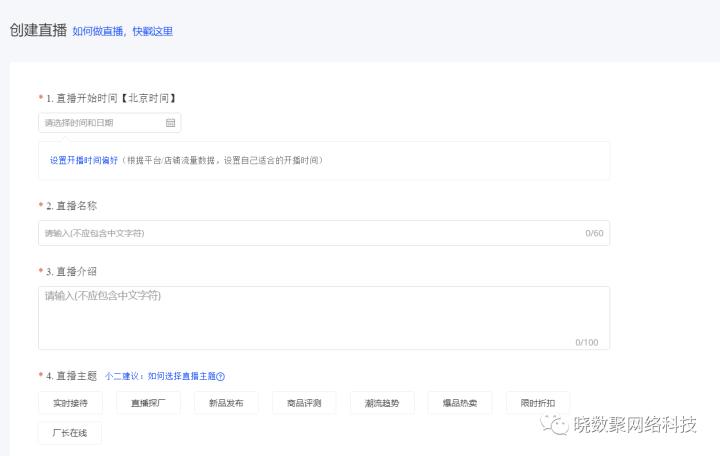This screenshot has width=720, height=456.
Task: Click the 直播名称 input field
Action: point(324,233)
